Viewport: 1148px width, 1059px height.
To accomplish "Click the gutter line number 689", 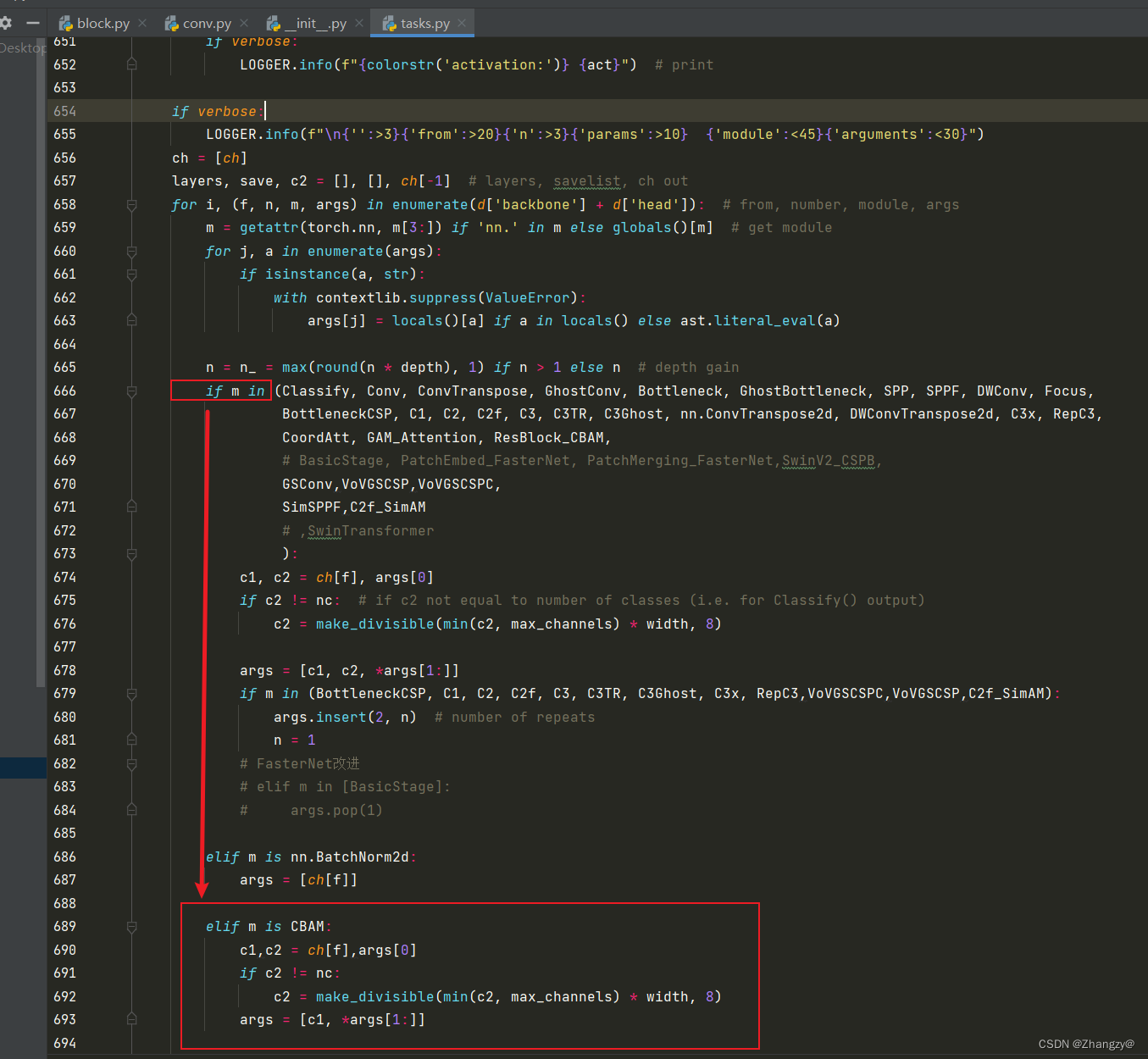I will click(x=64, y=926).
